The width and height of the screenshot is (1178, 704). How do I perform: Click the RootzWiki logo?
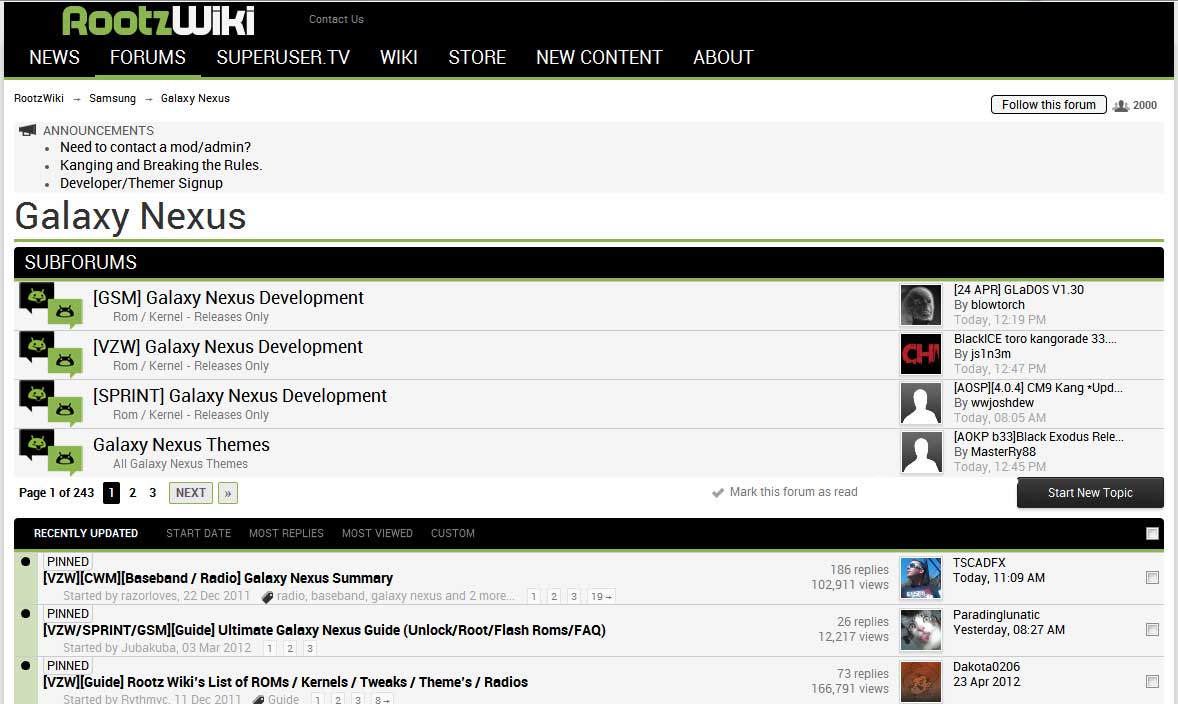(160, 19)
